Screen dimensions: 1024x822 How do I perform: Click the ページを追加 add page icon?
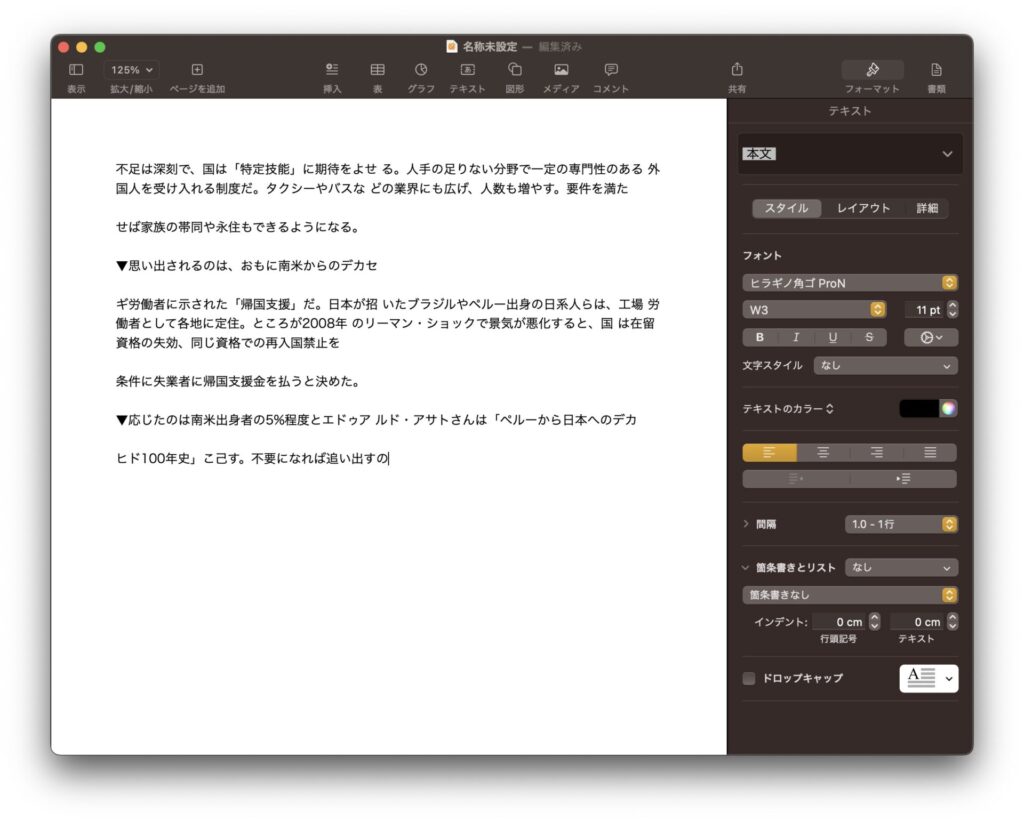197,70
